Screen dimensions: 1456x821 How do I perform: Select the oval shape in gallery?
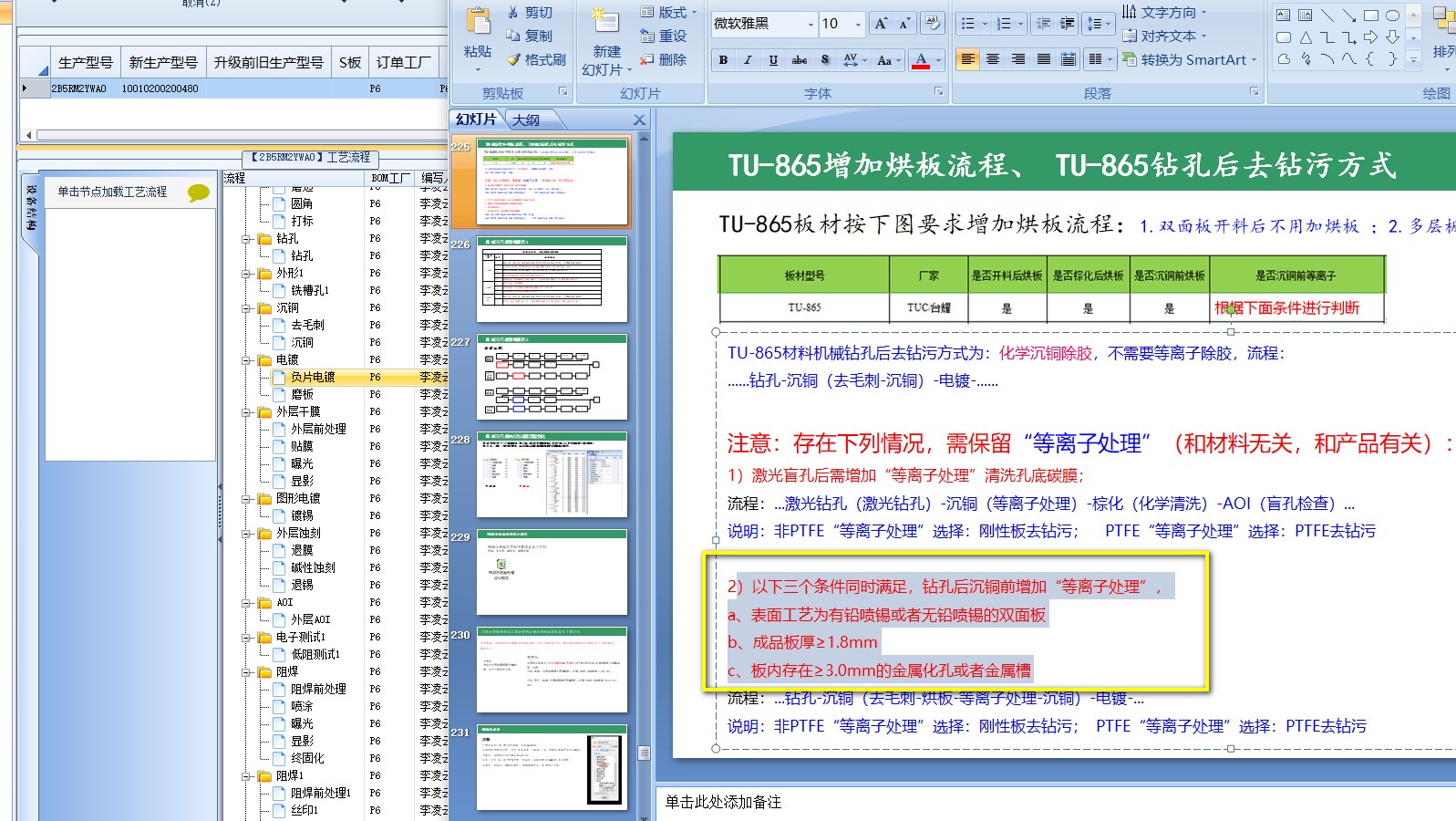[x=1393, y=16]
